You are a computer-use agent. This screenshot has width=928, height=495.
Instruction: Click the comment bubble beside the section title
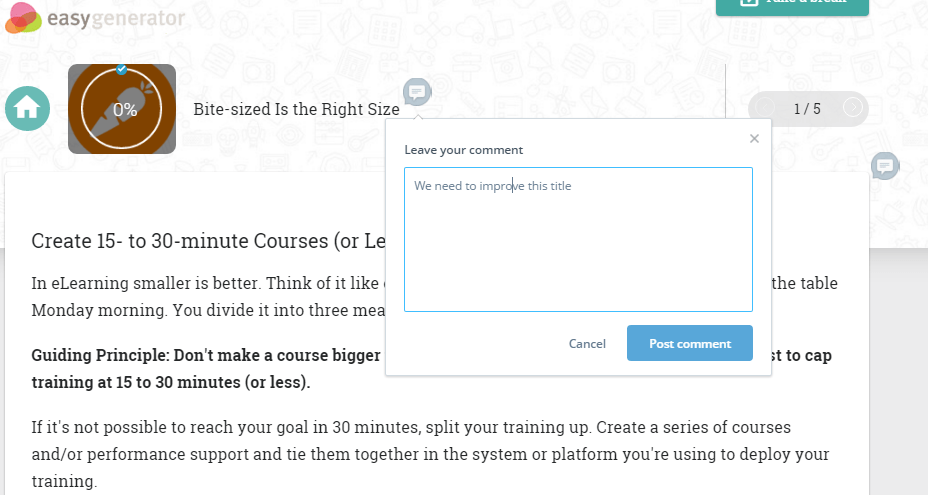(x=417, y=93)
